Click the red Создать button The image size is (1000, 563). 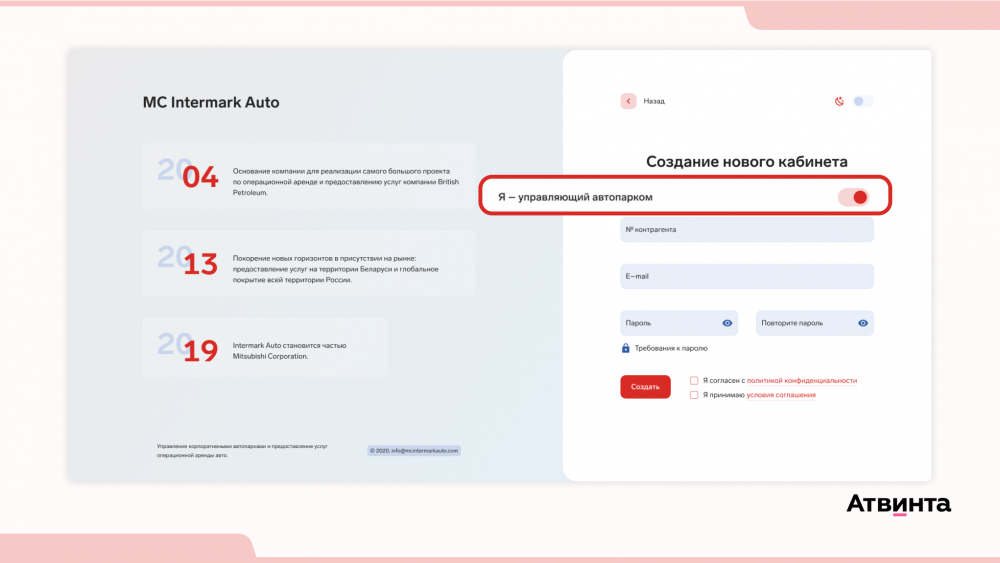tap(645, 386)
